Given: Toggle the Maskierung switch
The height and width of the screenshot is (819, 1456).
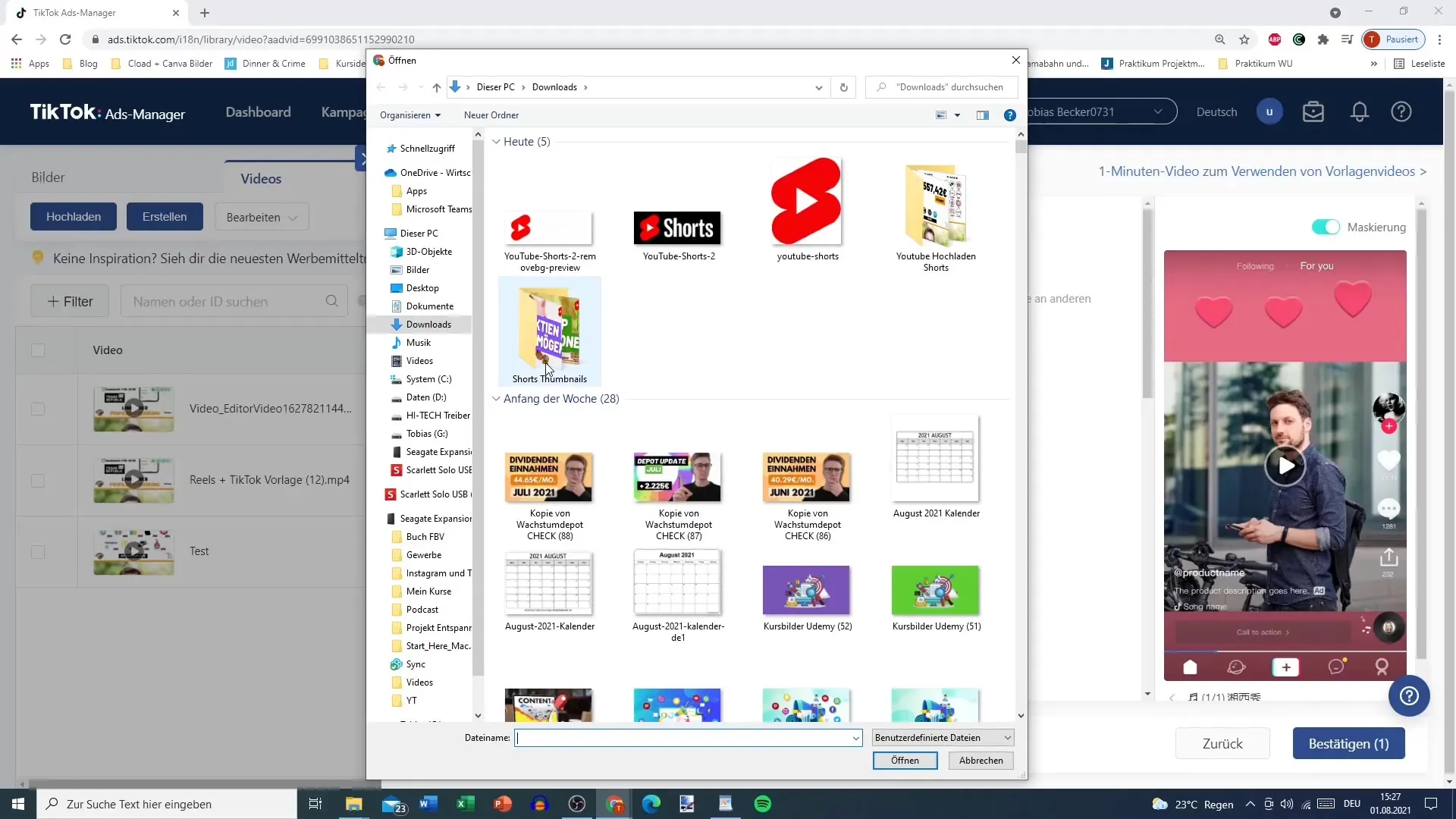Looking at the screenshot, I should pyautogui.click(x=1326, y=227).
